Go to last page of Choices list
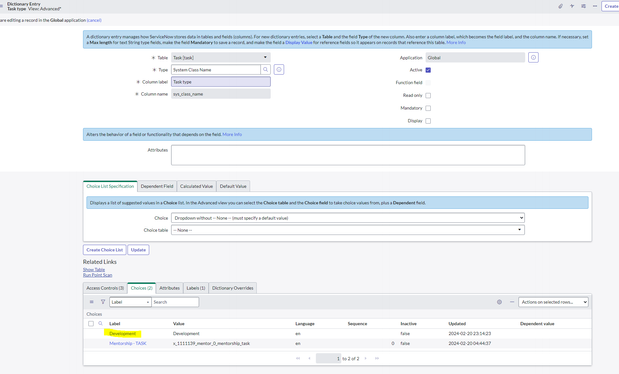Screen dimensions: 619x374 click(x=377, y=358)
